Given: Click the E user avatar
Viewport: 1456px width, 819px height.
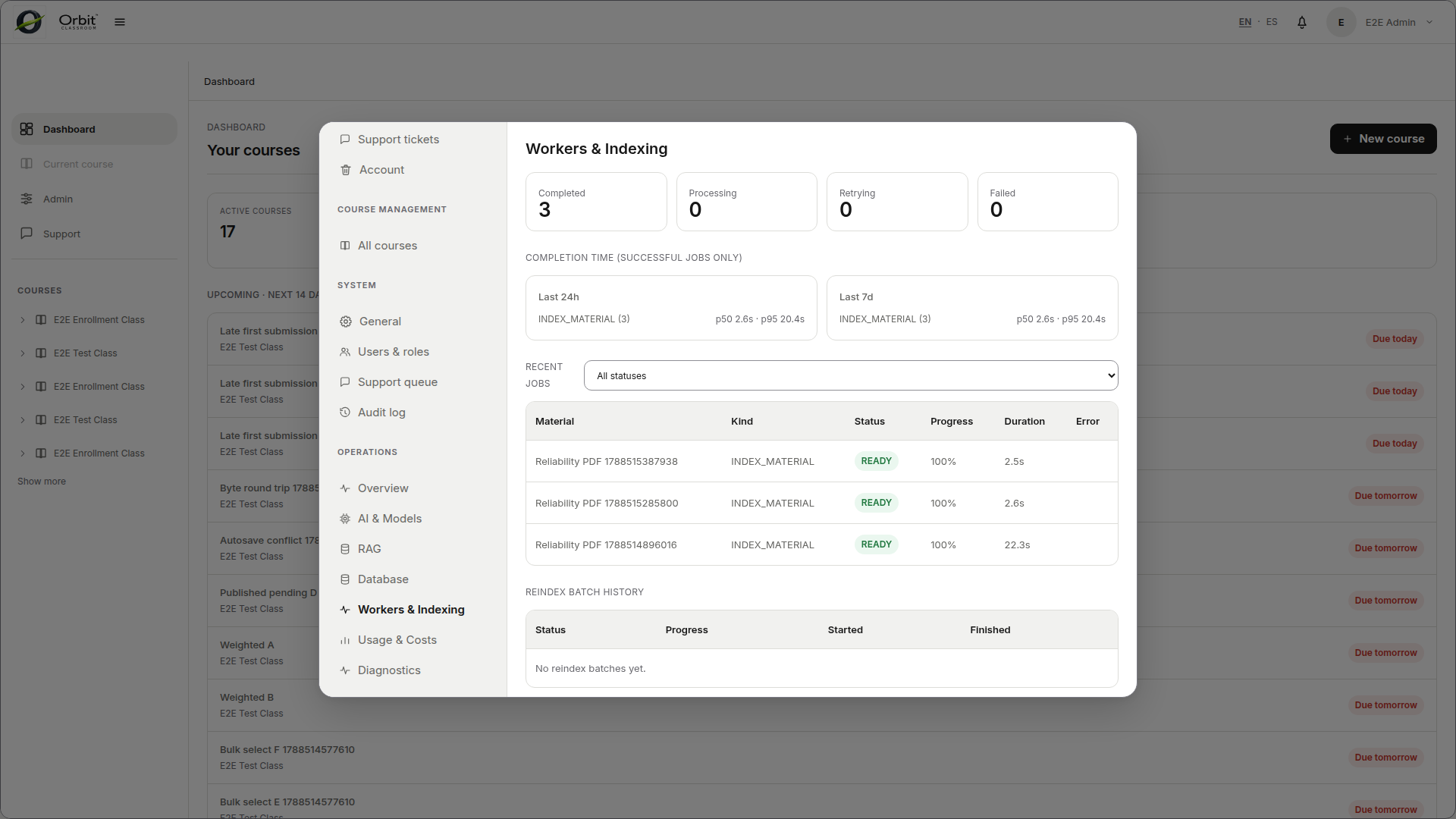Looking at the screenshot, I should click(x=1341, y=22).
